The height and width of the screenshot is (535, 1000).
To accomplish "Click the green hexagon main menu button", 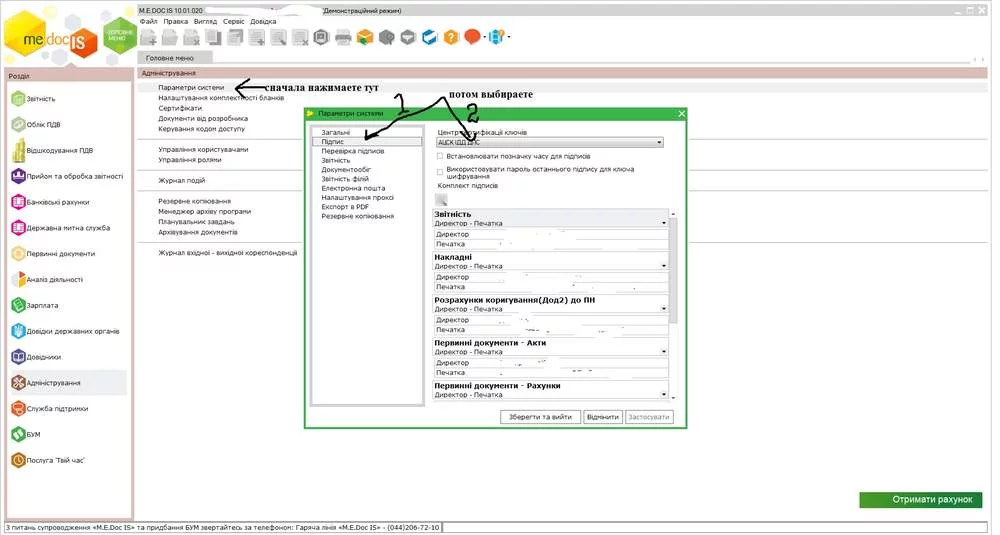I will [x=121, y=36].
